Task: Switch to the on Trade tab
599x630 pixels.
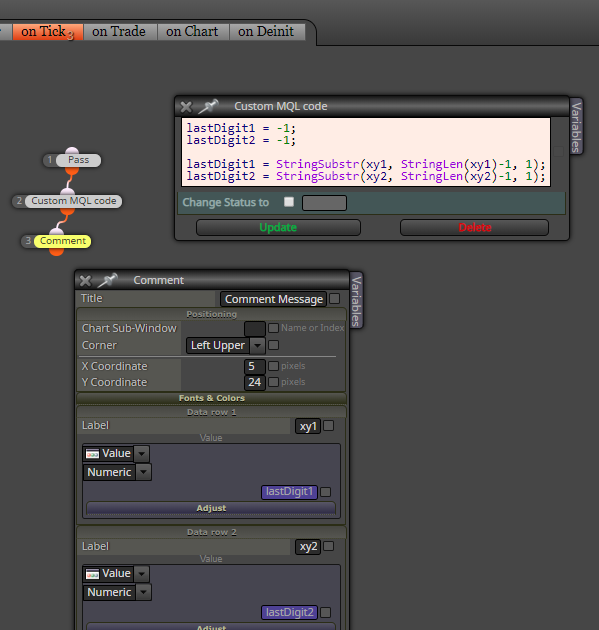Action: tap(119, 31)
